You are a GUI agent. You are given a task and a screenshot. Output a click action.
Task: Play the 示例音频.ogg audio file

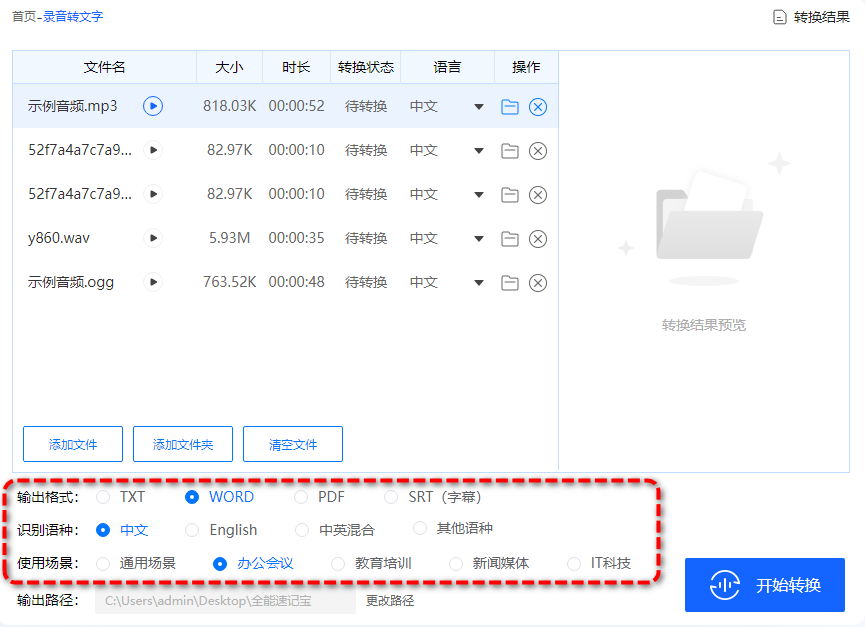[153, 282]
